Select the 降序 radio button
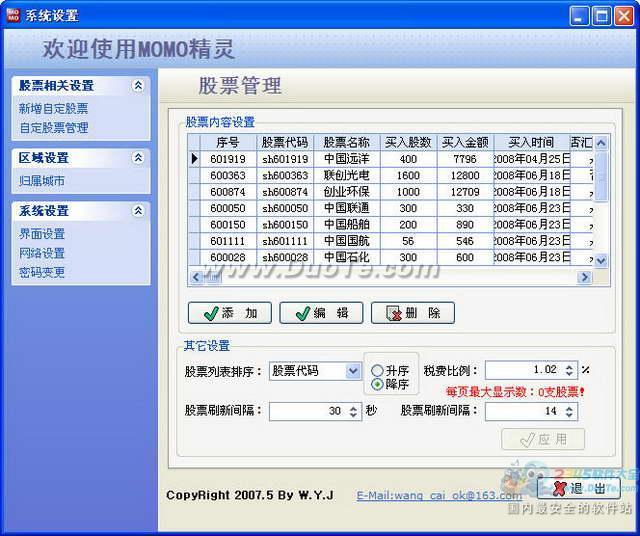Image resolution: width=640 pixels, height=536 pixels. (x=377, y=384)
